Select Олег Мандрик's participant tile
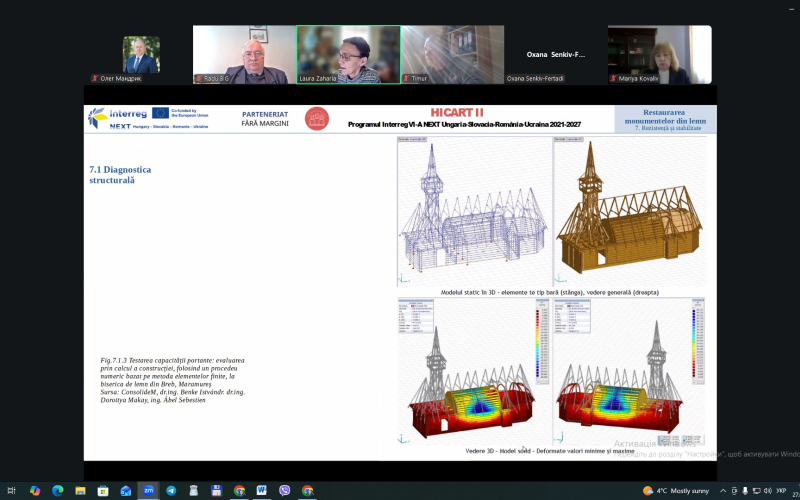Image resolution: width=800 pixels, height=500 pixels. [141, 54]
